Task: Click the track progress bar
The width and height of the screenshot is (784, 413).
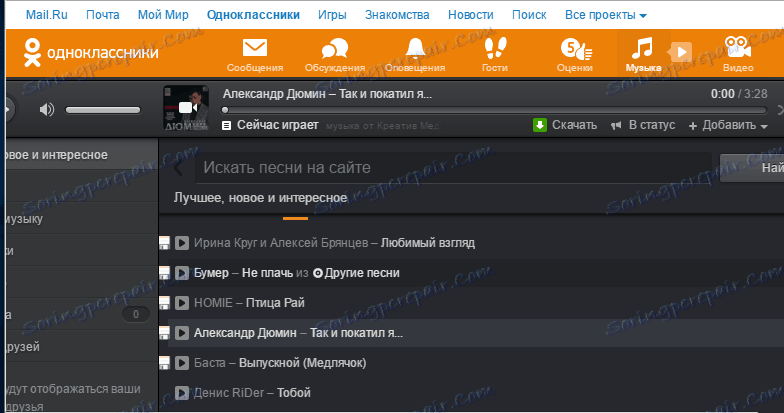Action: (495, 110)
